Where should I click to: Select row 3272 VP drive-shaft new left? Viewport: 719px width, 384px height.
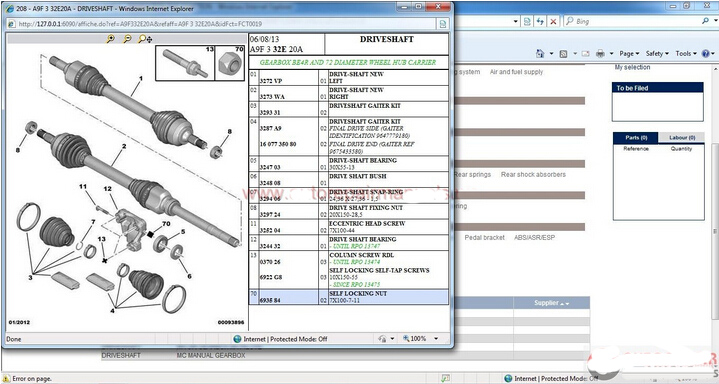click(348, 78)
